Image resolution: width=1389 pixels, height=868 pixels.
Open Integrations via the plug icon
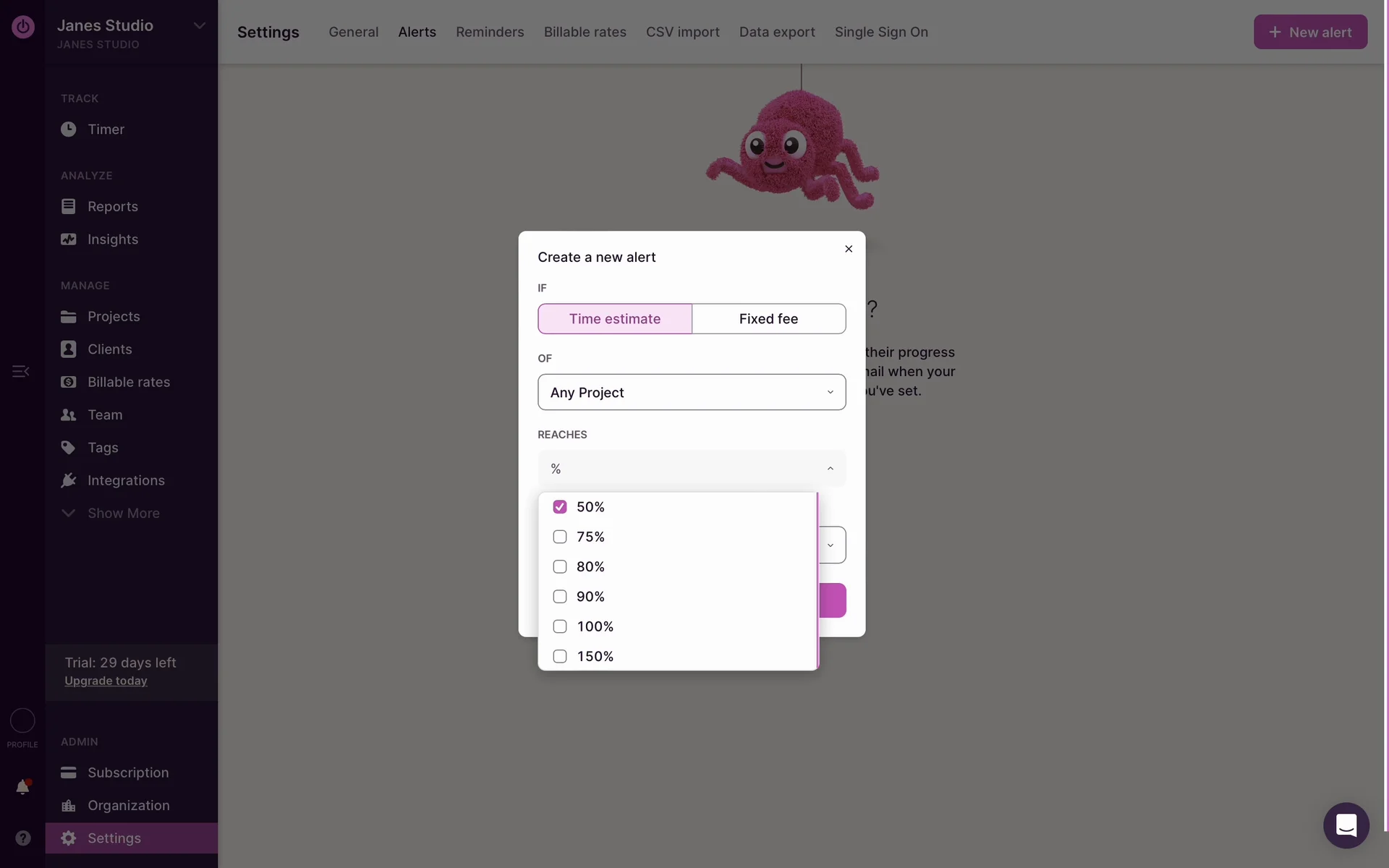tap(68, 480)
